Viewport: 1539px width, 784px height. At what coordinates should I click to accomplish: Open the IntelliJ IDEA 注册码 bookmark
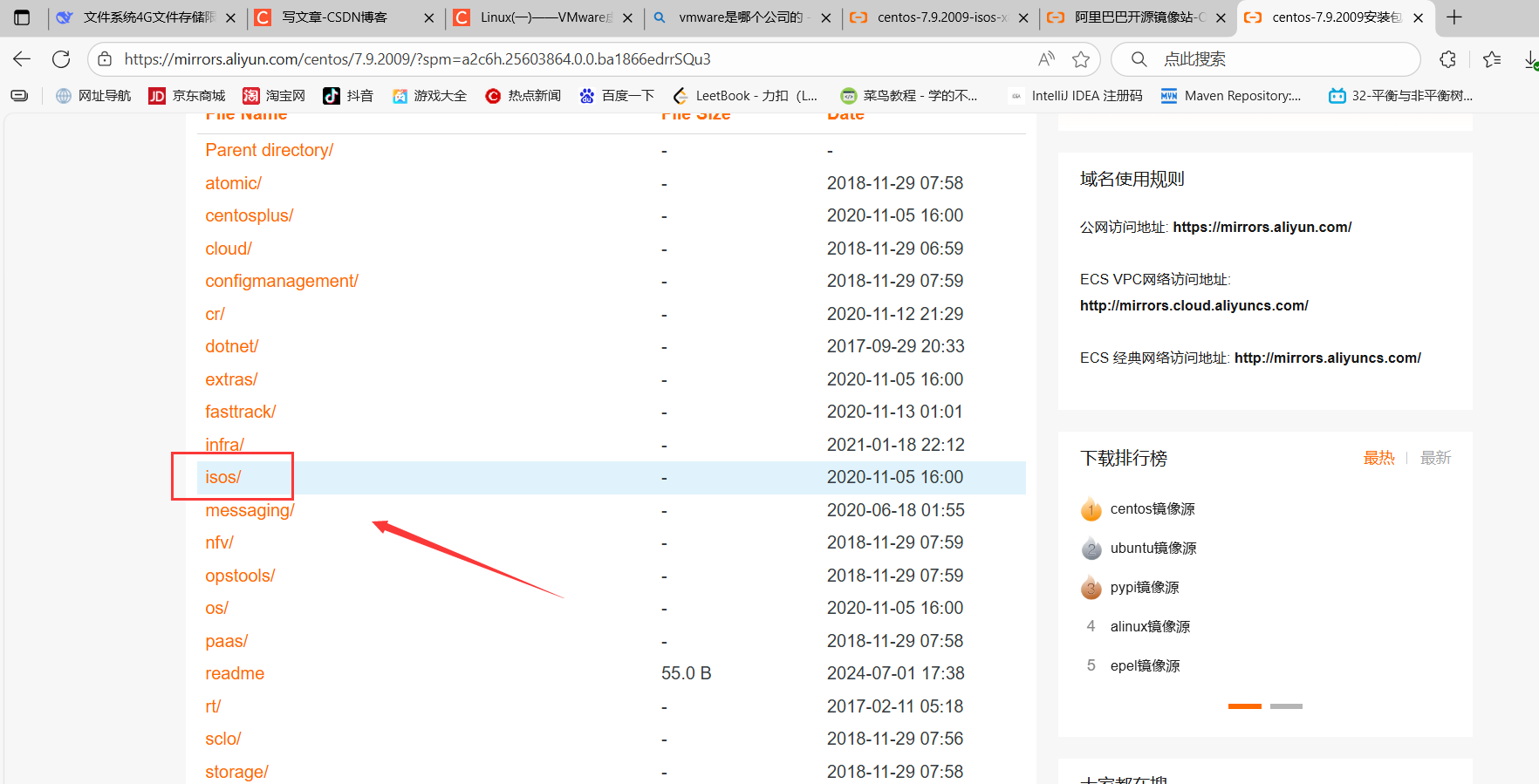pos(1076,96)
